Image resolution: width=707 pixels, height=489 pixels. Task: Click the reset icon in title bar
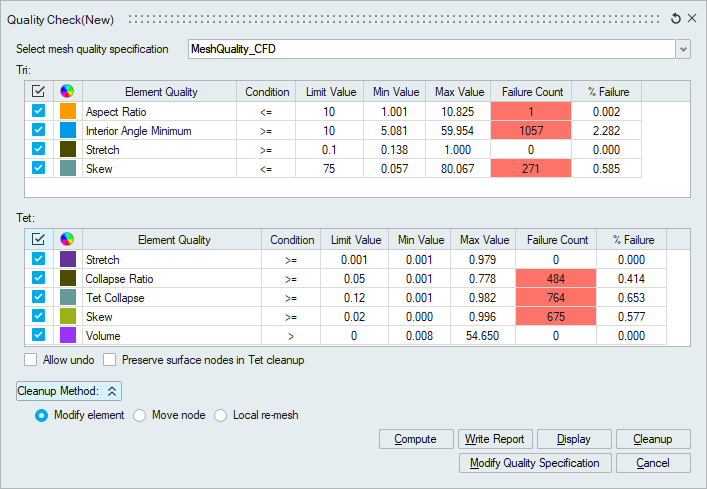click(676, 18)
